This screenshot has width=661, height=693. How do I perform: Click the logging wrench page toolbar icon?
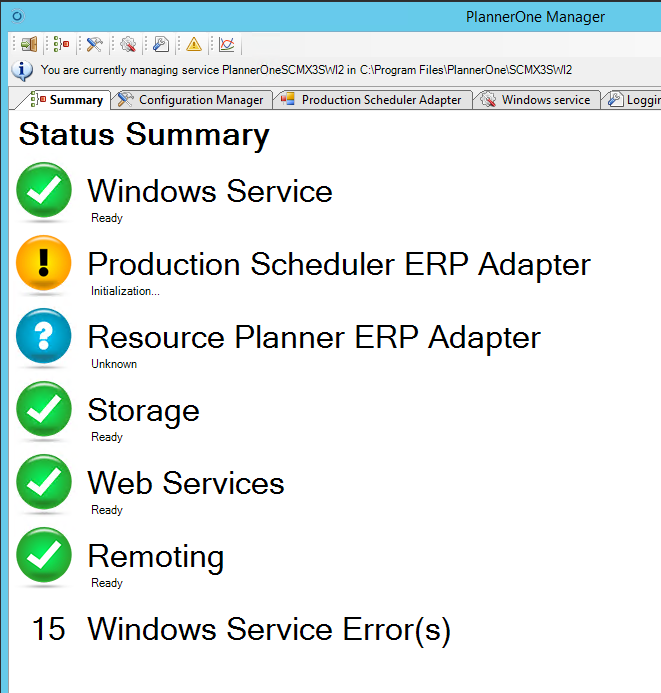[x=161, y=44]
